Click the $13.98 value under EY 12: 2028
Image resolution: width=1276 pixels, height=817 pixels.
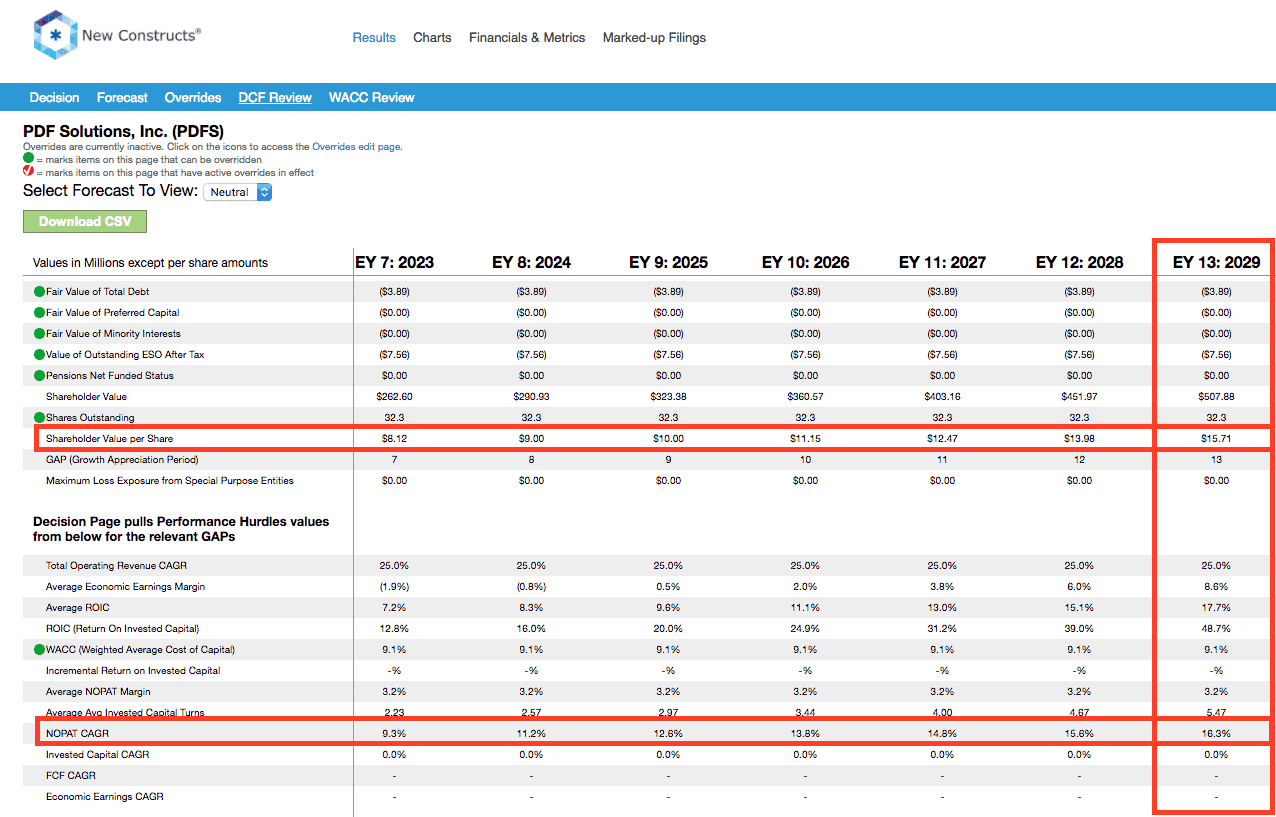click(x=1079, y=439)
